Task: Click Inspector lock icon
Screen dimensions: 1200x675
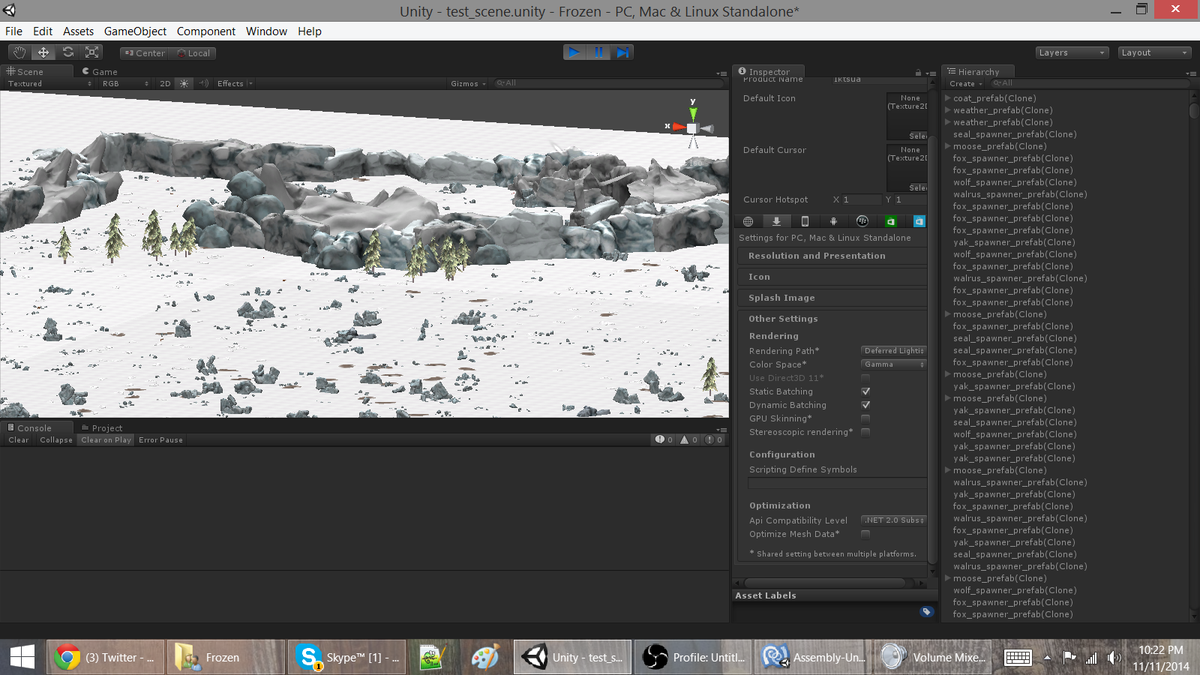Action: point(917,72)
